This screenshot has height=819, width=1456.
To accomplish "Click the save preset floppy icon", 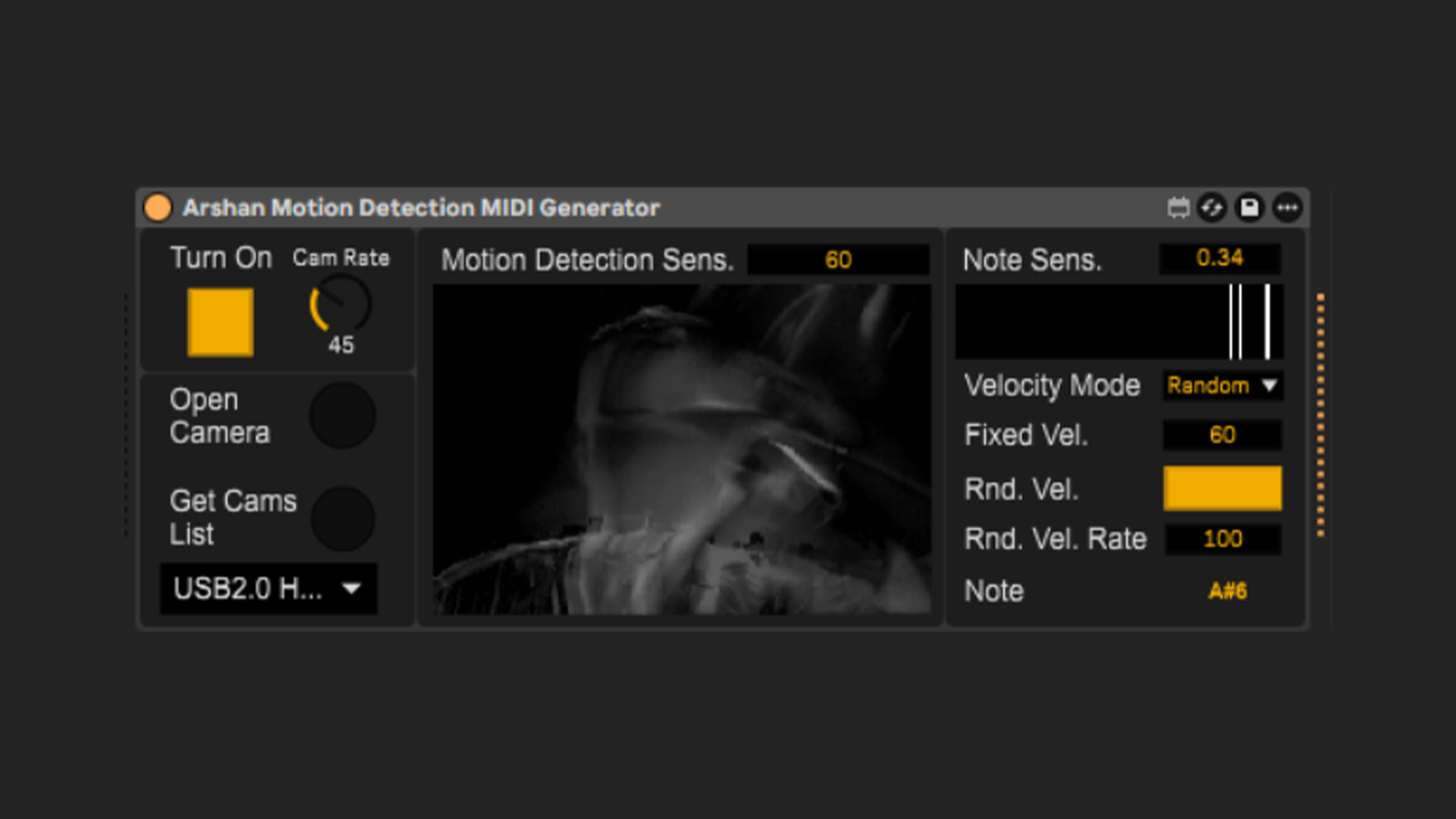I will point(1249,208).
